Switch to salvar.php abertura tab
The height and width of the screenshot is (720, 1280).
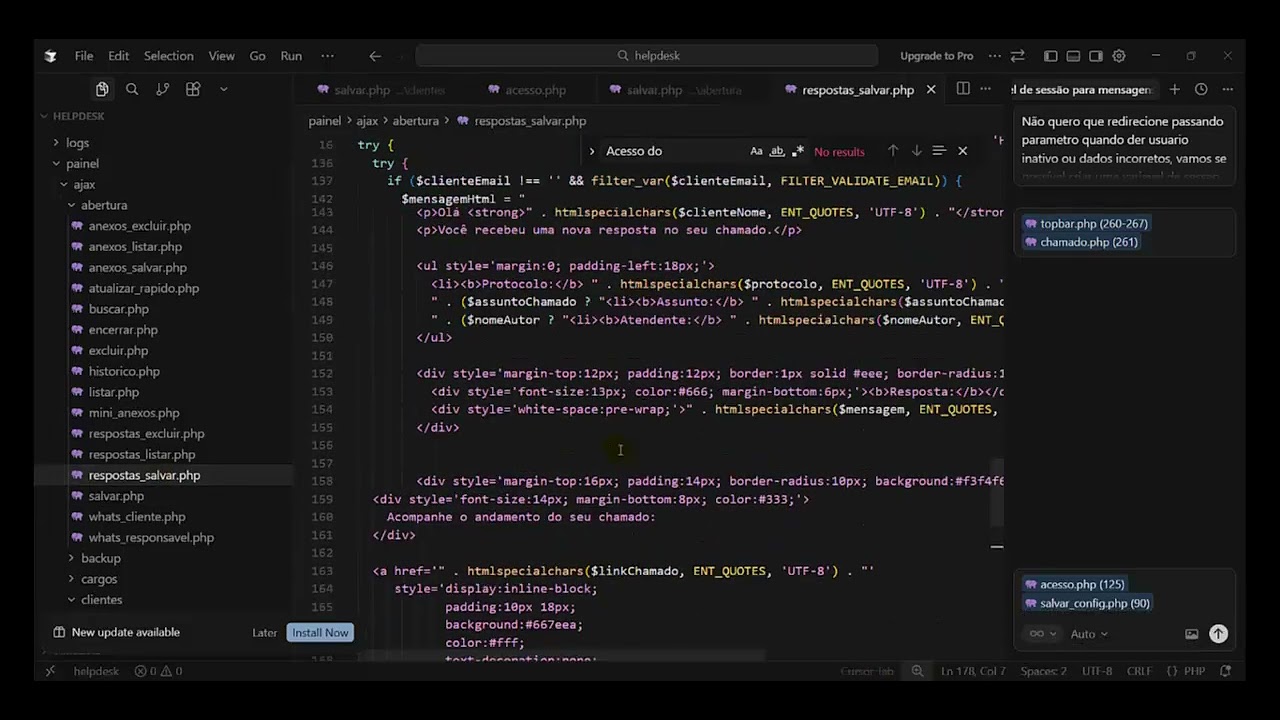(684, 90)
